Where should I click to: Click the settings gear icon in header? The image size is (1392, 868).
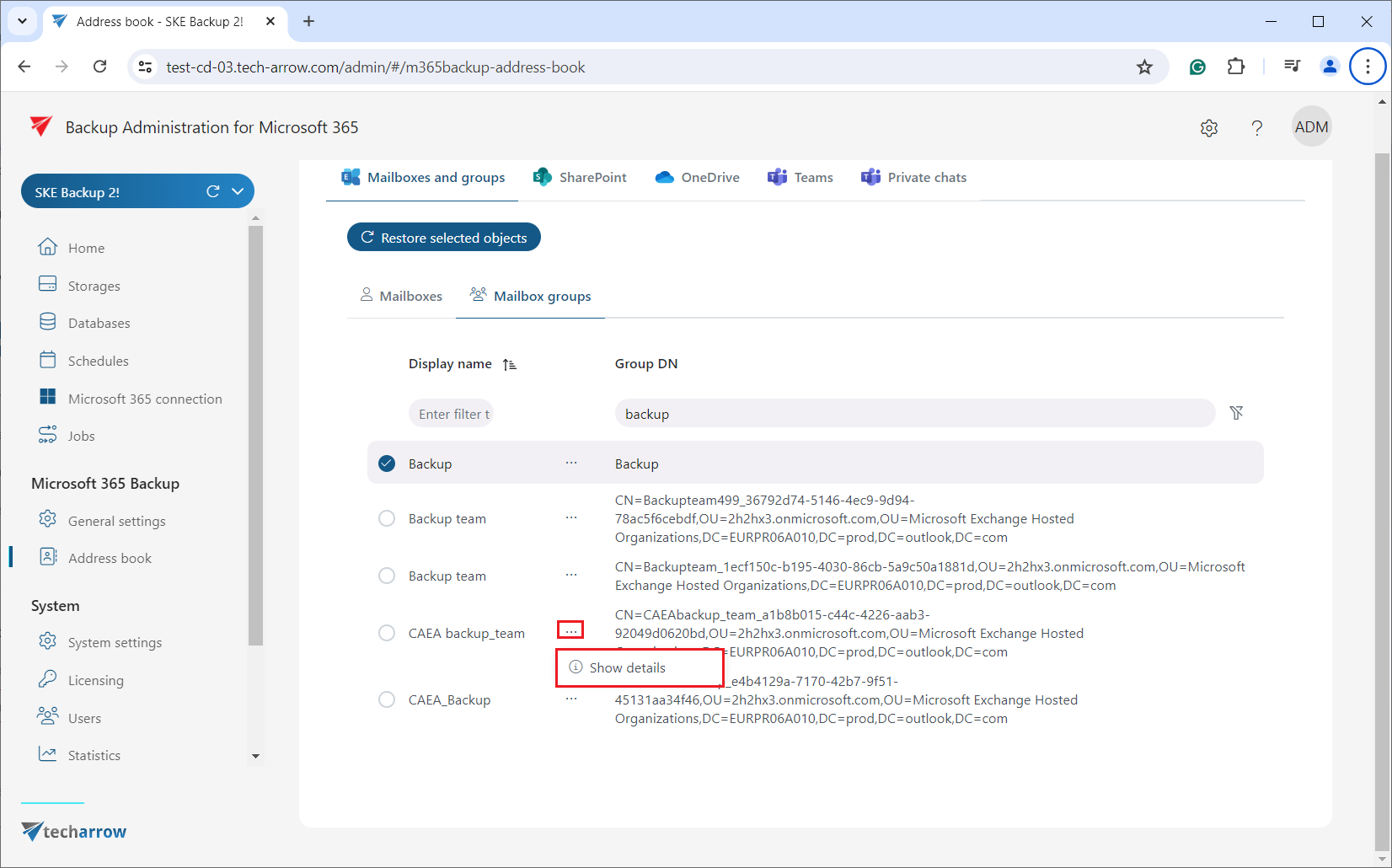click(1209, 128)
